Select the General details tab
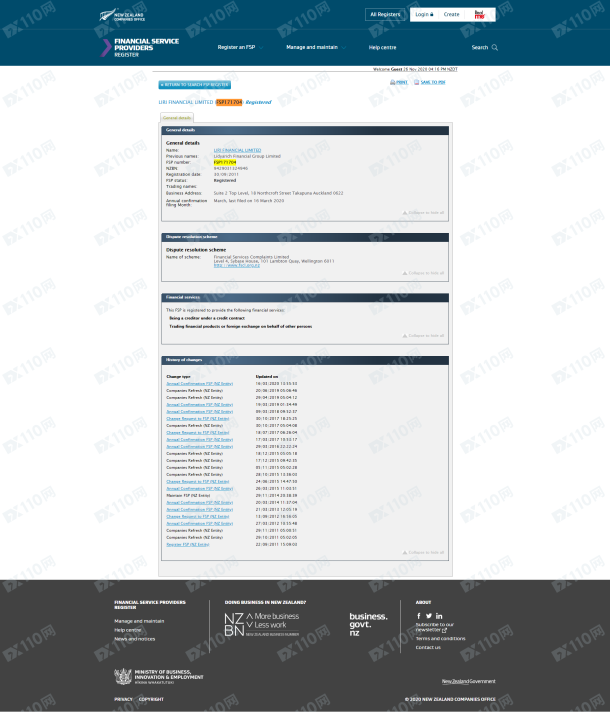The image size is (610, 712). point(177,118)
